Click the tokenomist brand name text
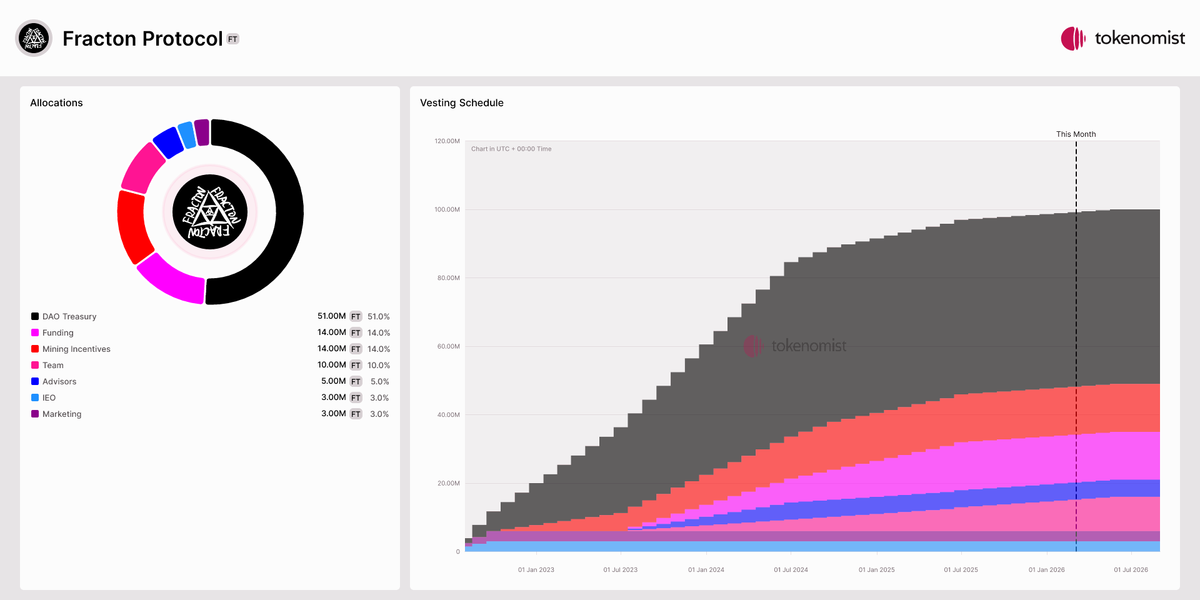The image size is (1200, 600). coord(1139,39)
